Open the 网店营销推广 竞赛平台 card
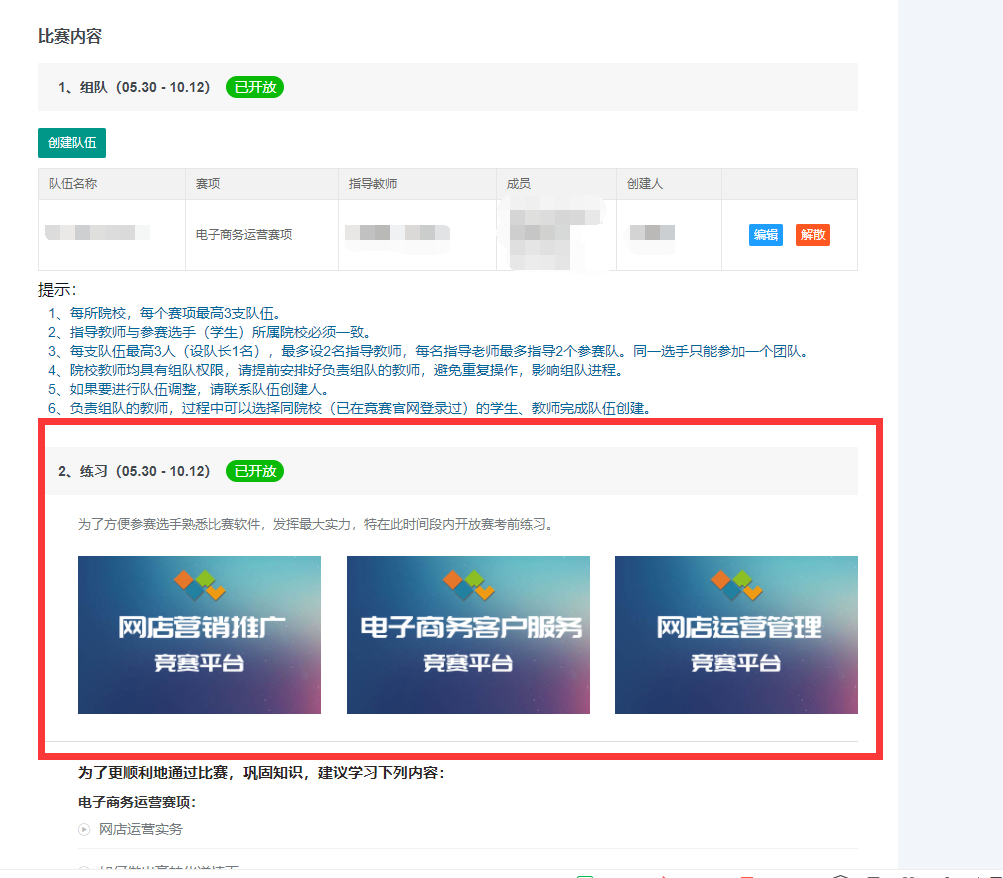1003x878 pixels. (200, 634)
